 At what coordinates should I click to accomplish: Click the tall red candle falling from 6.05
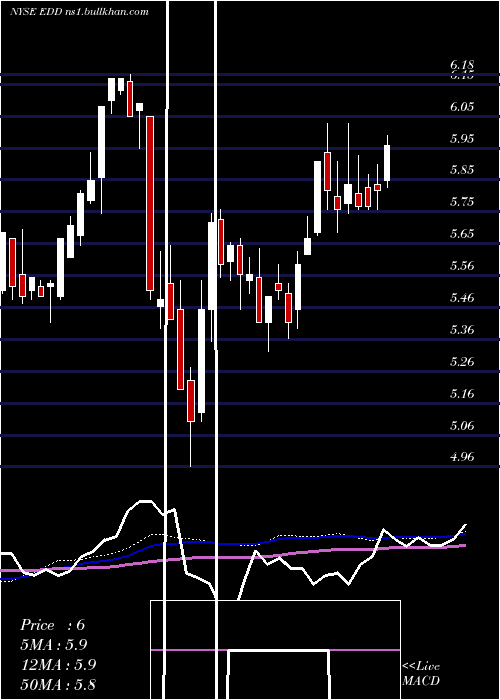point(150,204)
